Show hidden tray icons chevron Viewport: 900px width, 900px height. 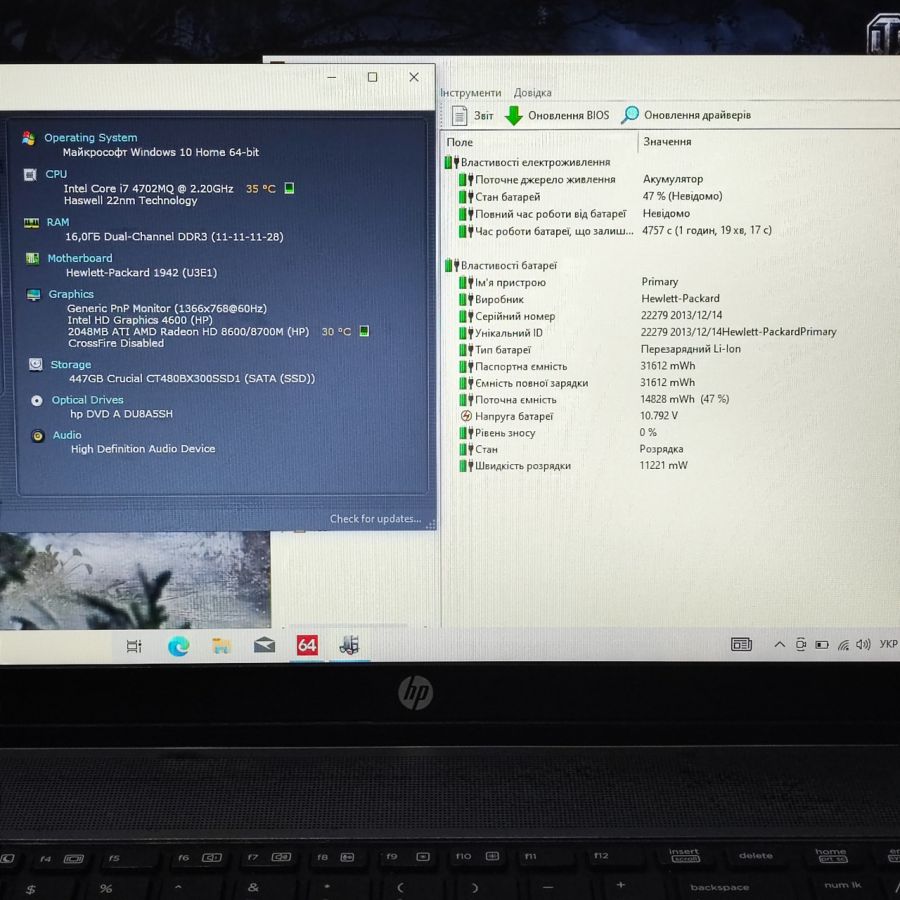click(779, 645)
